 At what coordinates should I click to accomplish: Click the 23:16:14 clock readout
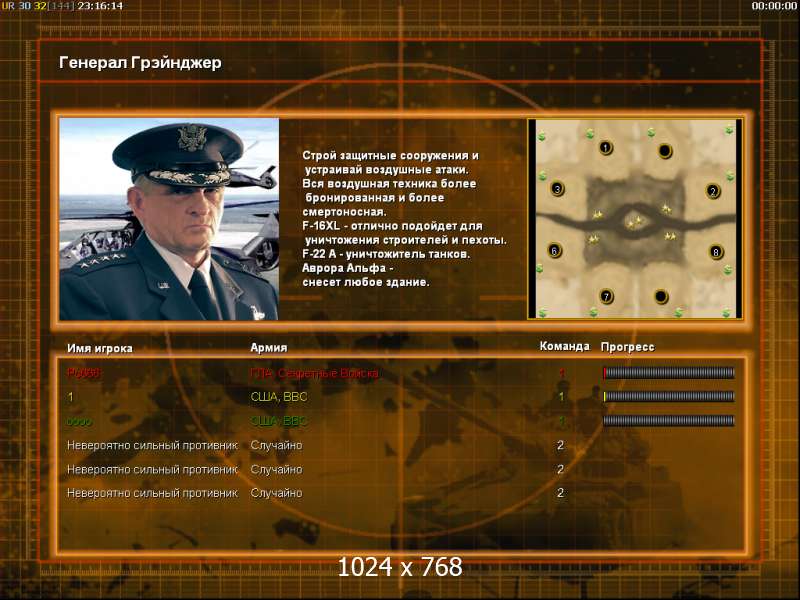point(100,6)
